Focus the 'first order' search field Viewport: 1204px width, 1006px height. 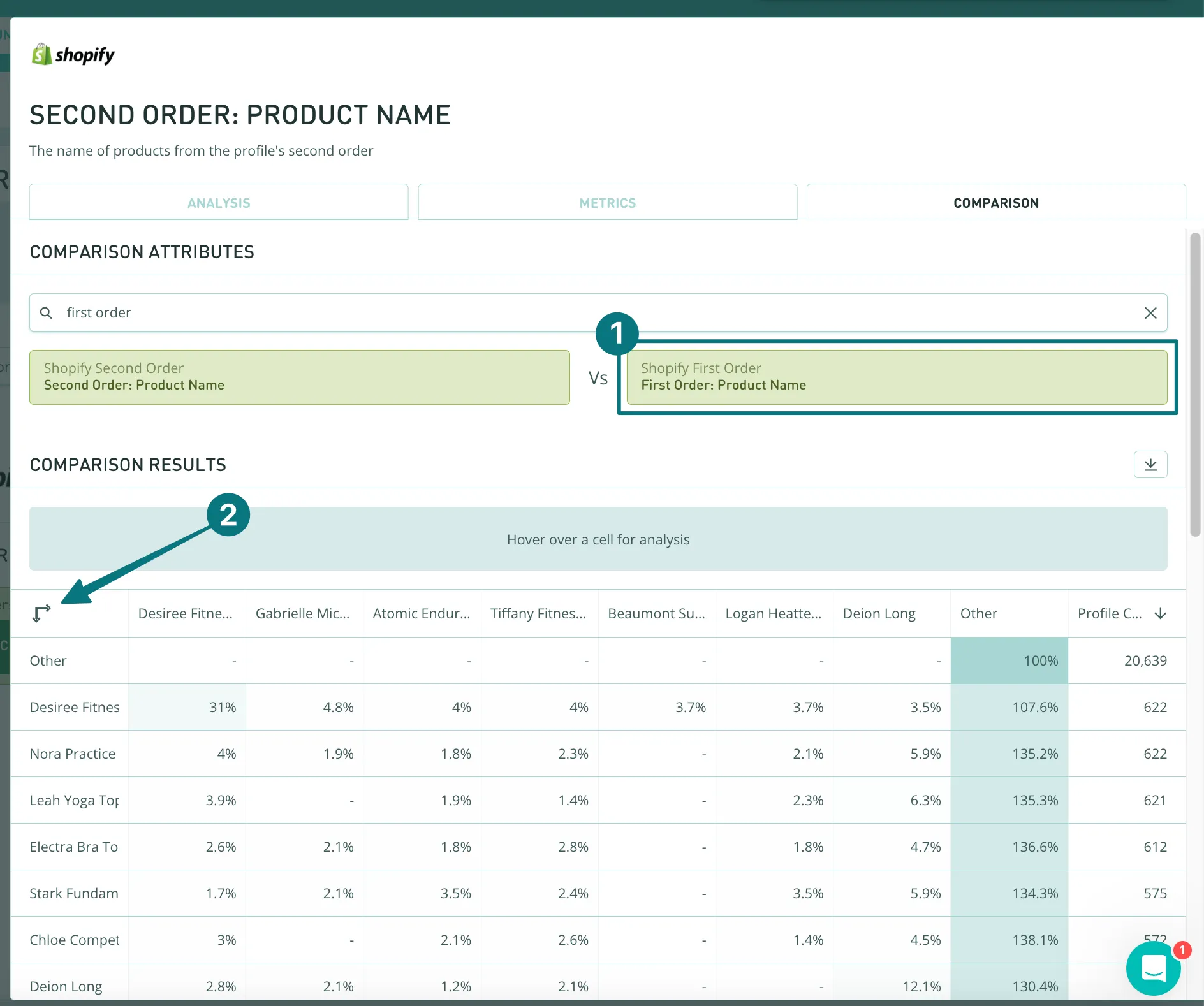coord(598,312)
